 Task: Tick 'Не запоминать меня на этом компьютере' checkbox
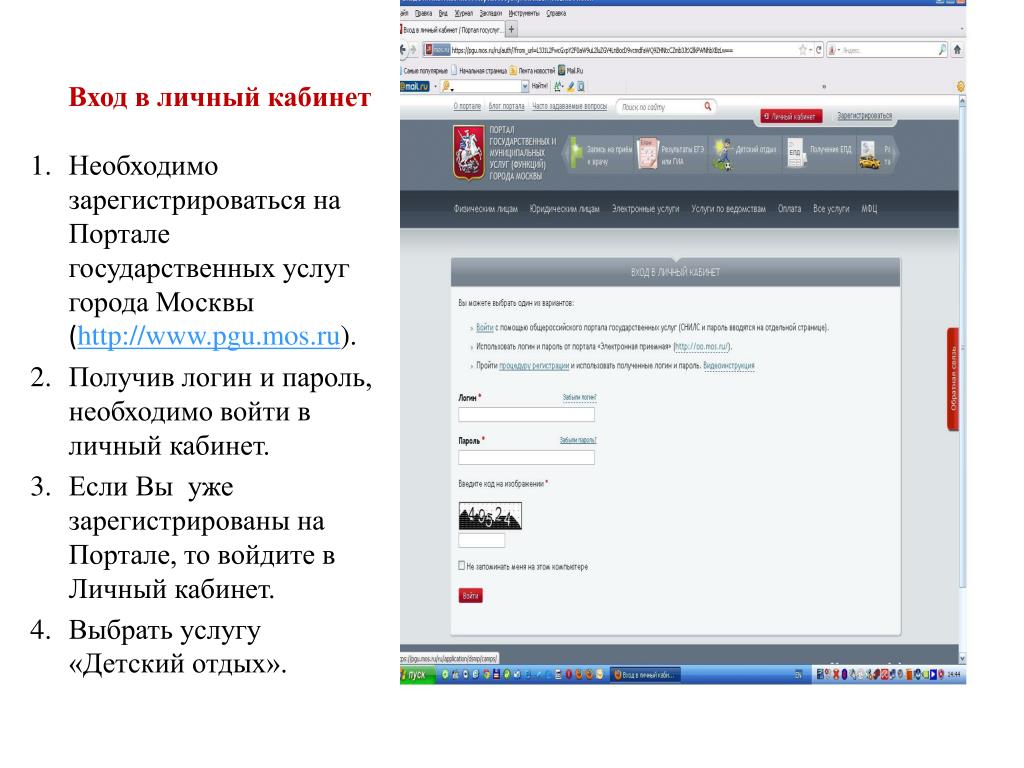point(462,566)
